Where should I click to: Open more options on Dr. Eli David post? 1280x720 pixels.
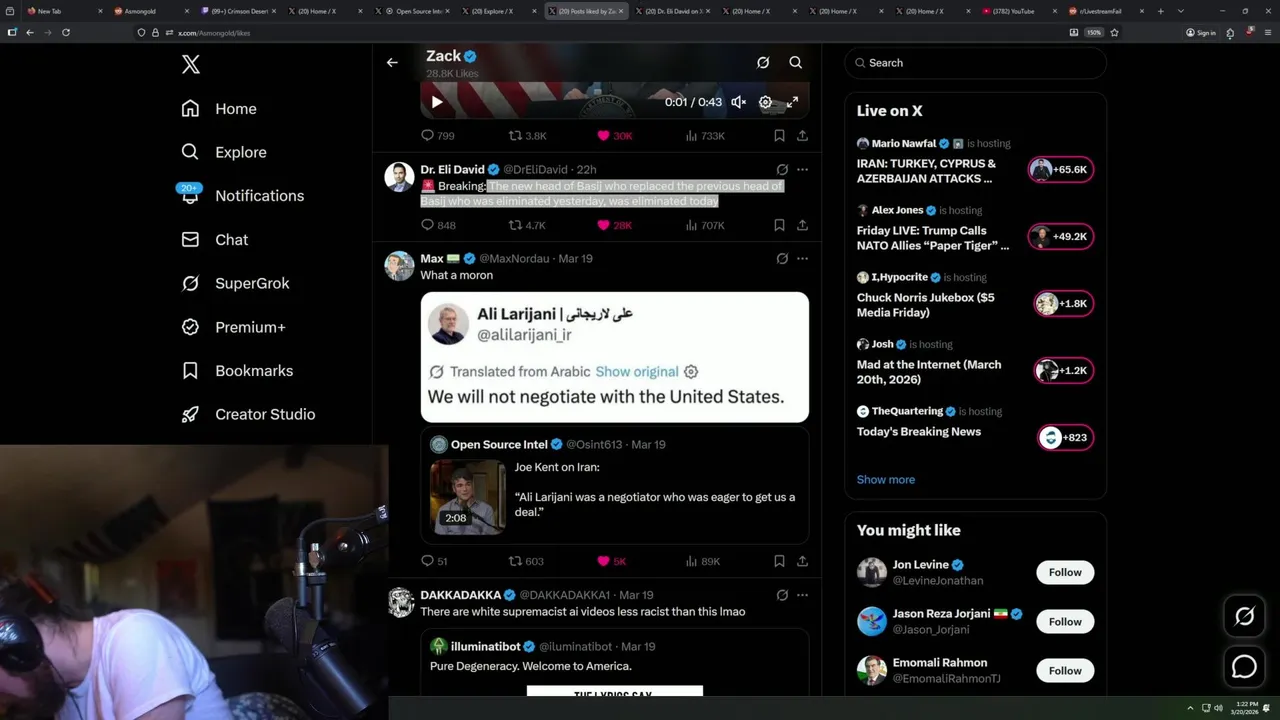[x=802, y=170]
